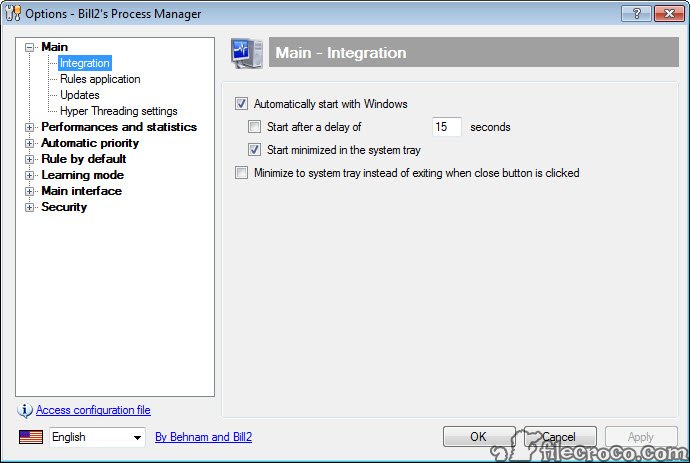Screen dimensions: 690x463
Task: Click the delay seconds input field showing 15
Action: tap(447, 127)
